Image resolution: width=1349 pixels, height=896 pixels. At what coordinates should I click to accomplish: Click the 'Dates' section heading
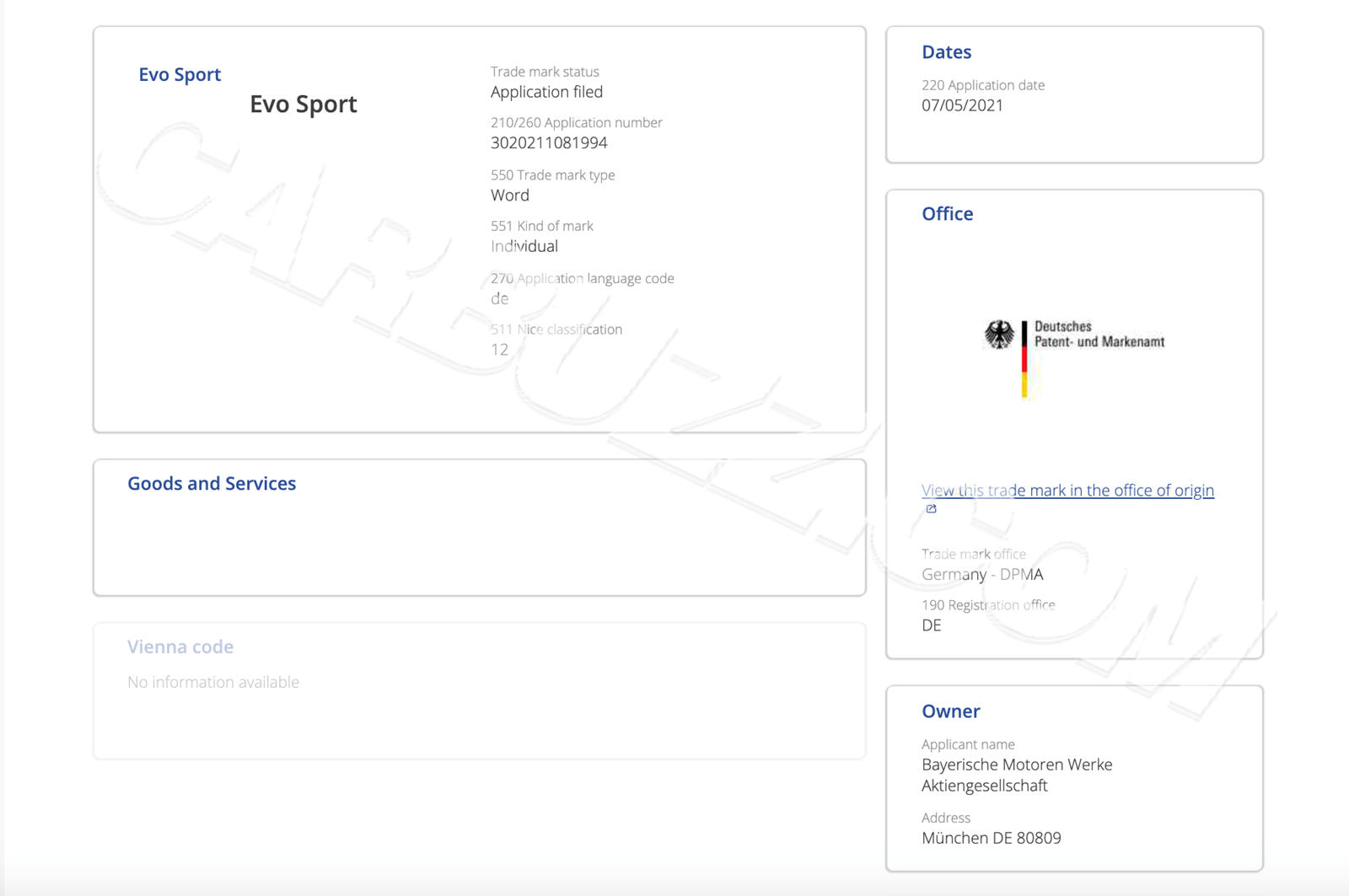tap(946, 52)
